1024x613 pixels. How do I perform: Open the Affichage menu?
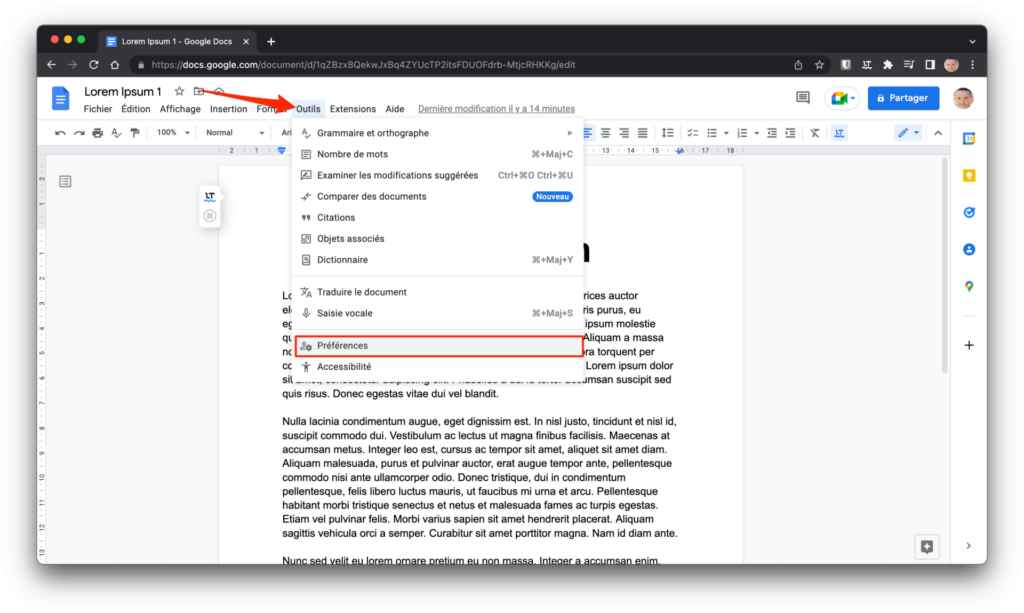[180, 109]
